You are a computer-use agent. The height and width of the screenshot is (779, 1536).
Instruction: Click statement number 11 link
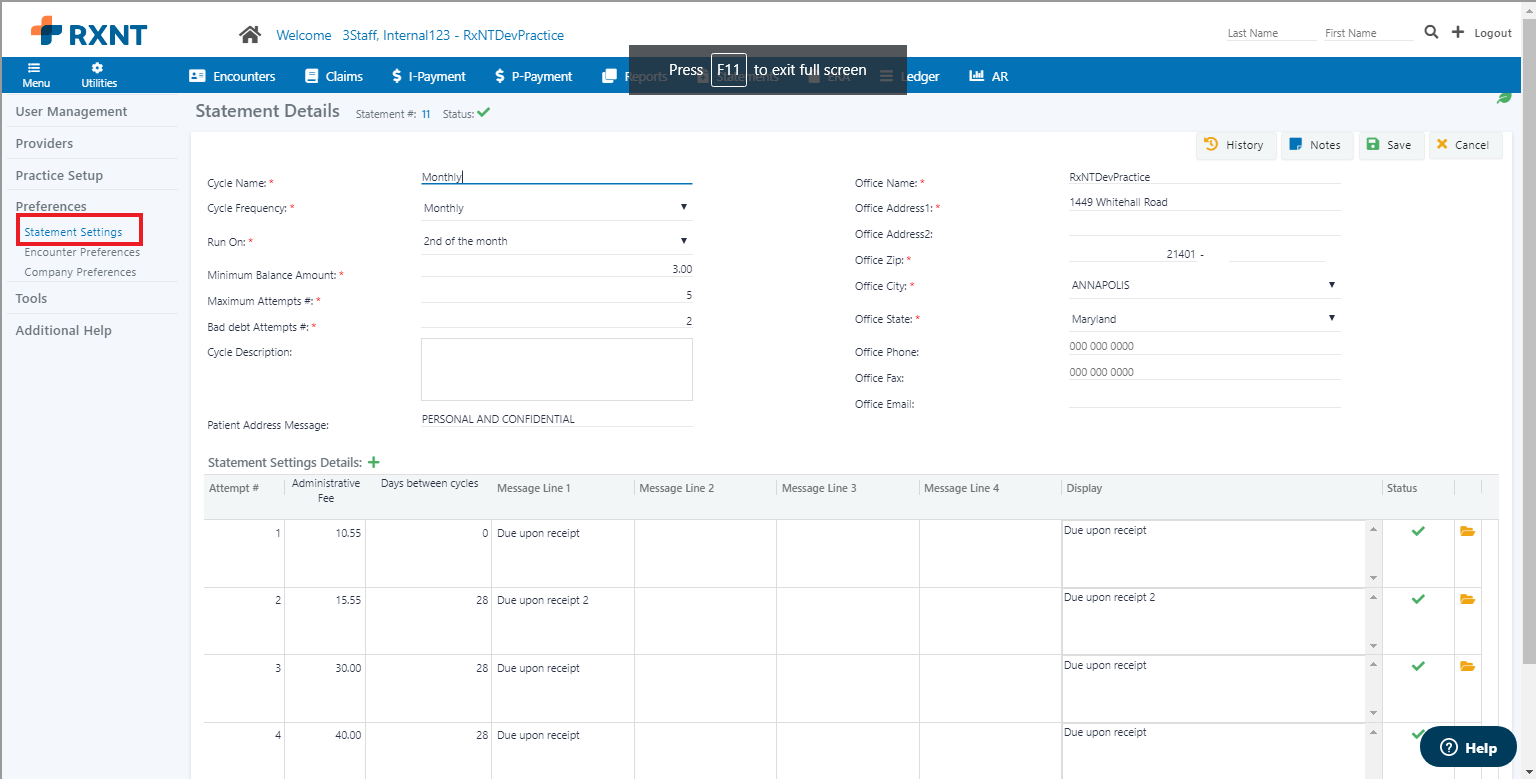point(426,114)
